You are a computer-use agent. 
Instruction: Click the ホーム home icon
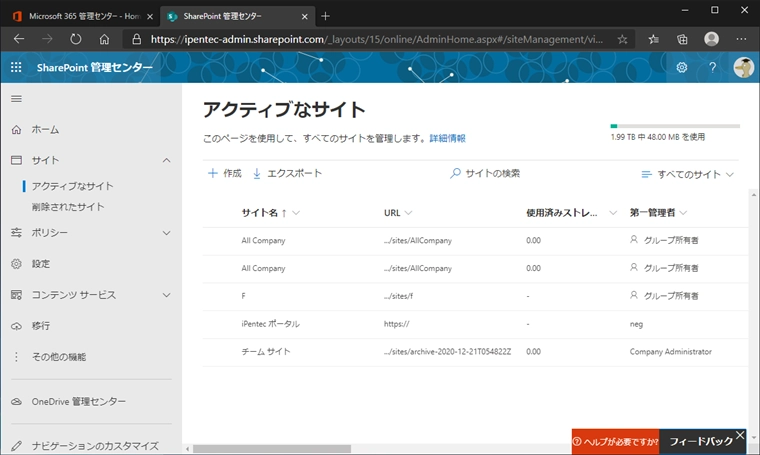16,129
